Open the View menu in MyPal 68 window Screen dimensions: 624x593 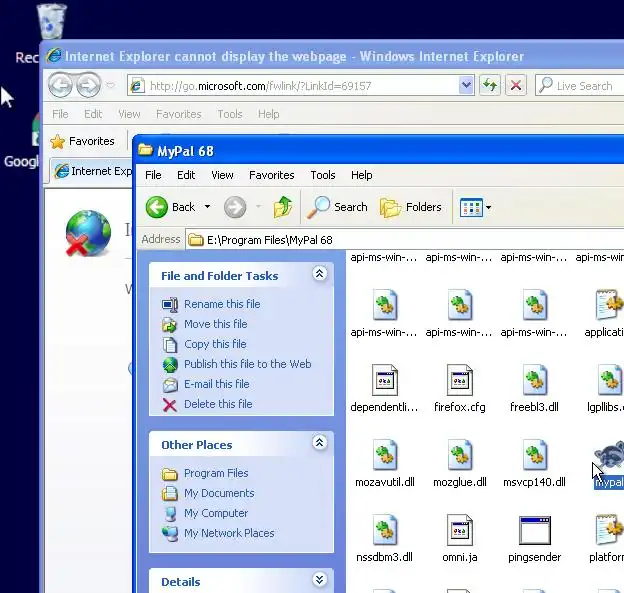(x=222, y=175)
